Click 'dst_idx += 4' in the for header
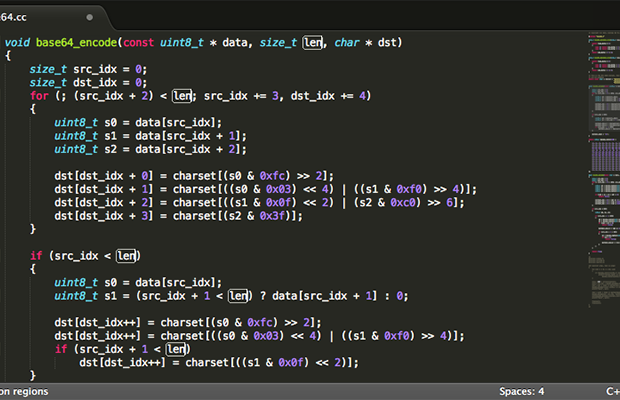 (328, 96)
